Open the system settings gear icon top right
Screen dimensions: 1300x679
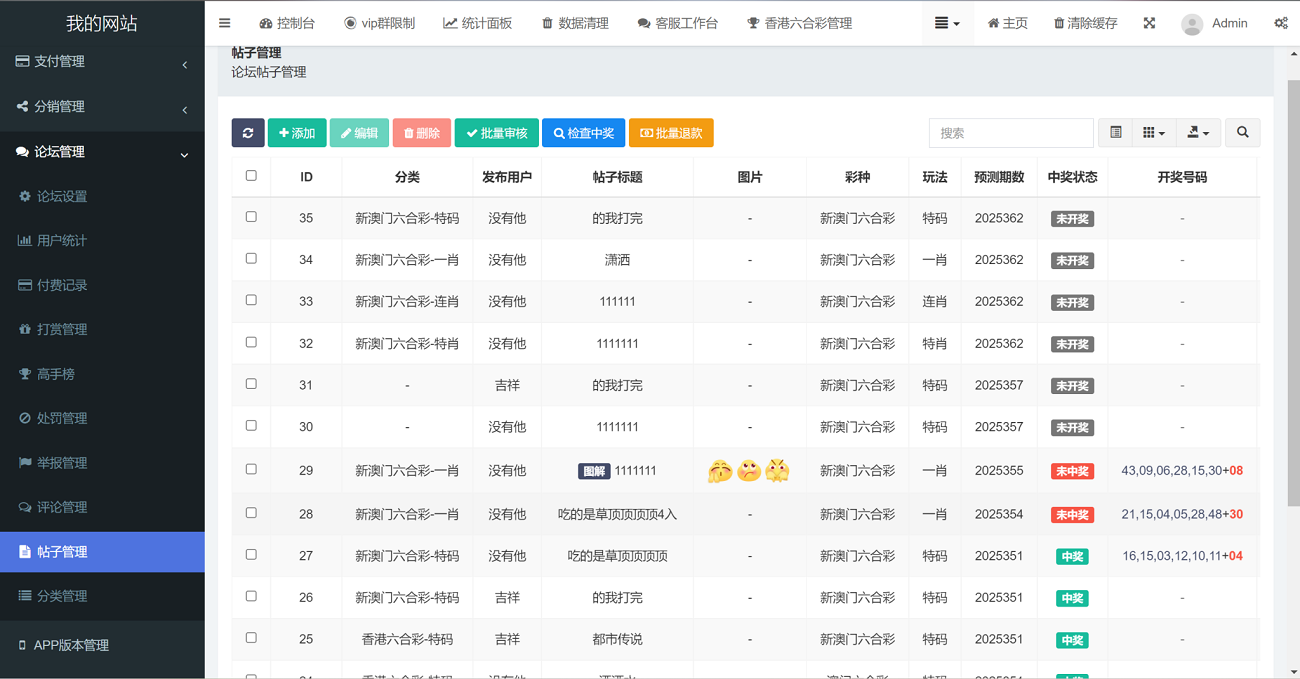pyautogui.click(x=1281, y=22)
